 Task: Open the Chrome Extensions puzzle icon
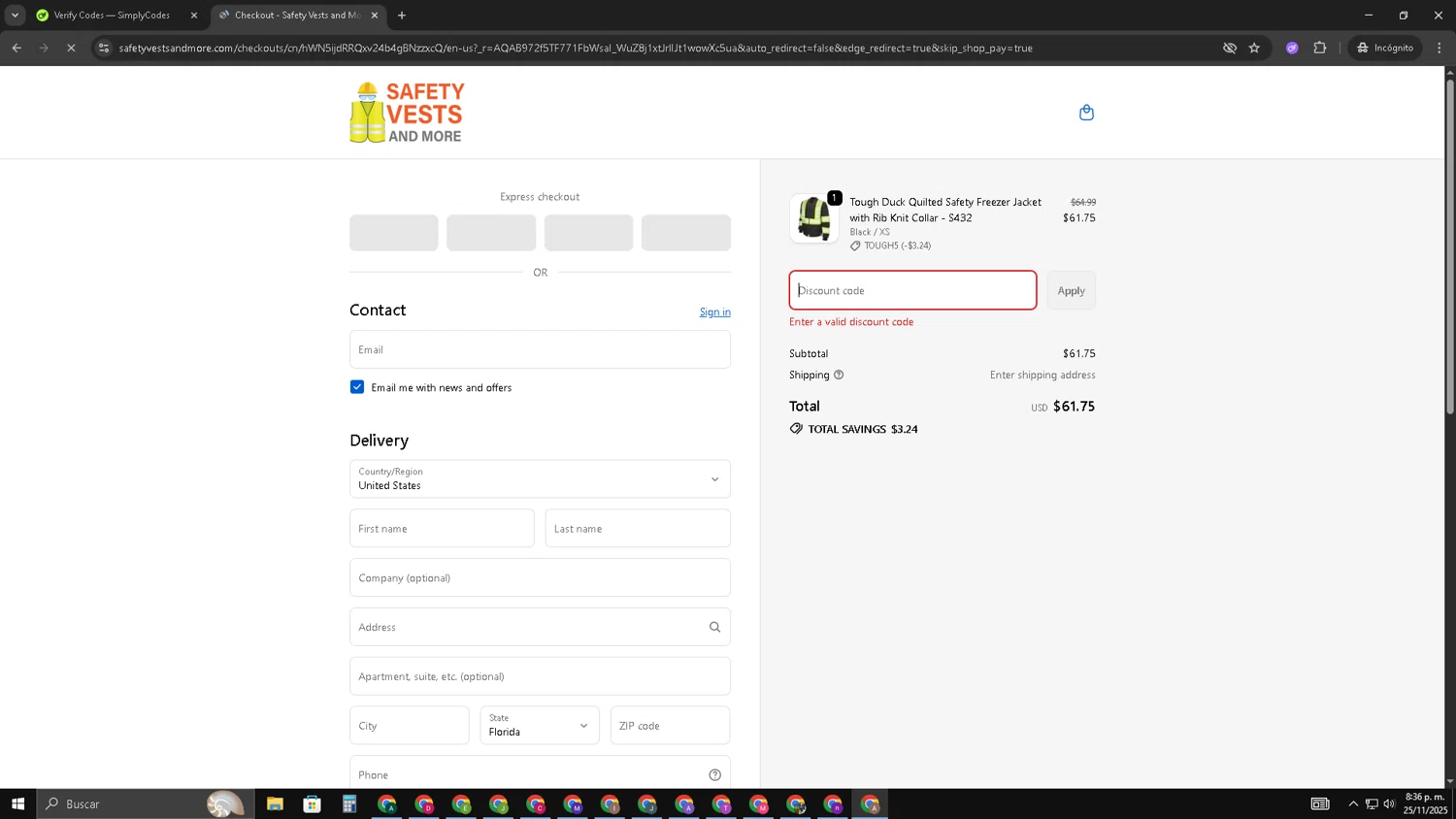(1319, 48)
